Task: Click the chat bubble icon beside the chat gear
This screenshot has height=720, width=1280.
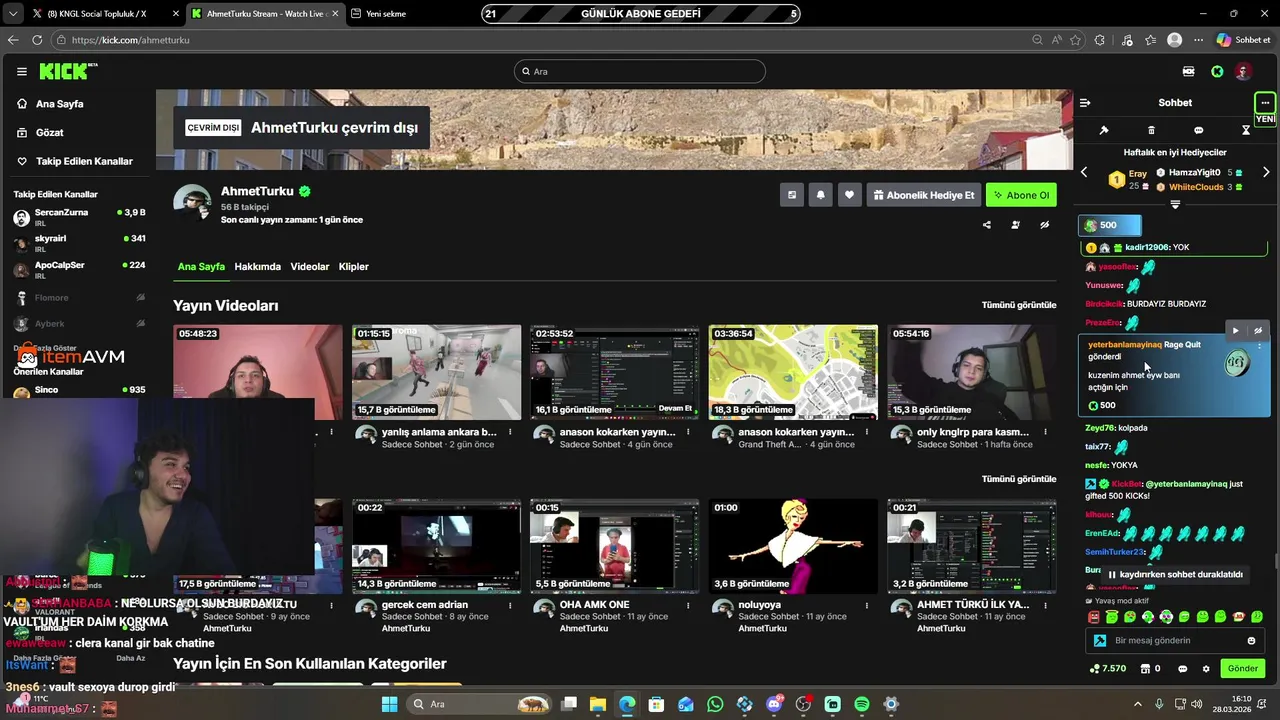Action: click(1182, 669)
